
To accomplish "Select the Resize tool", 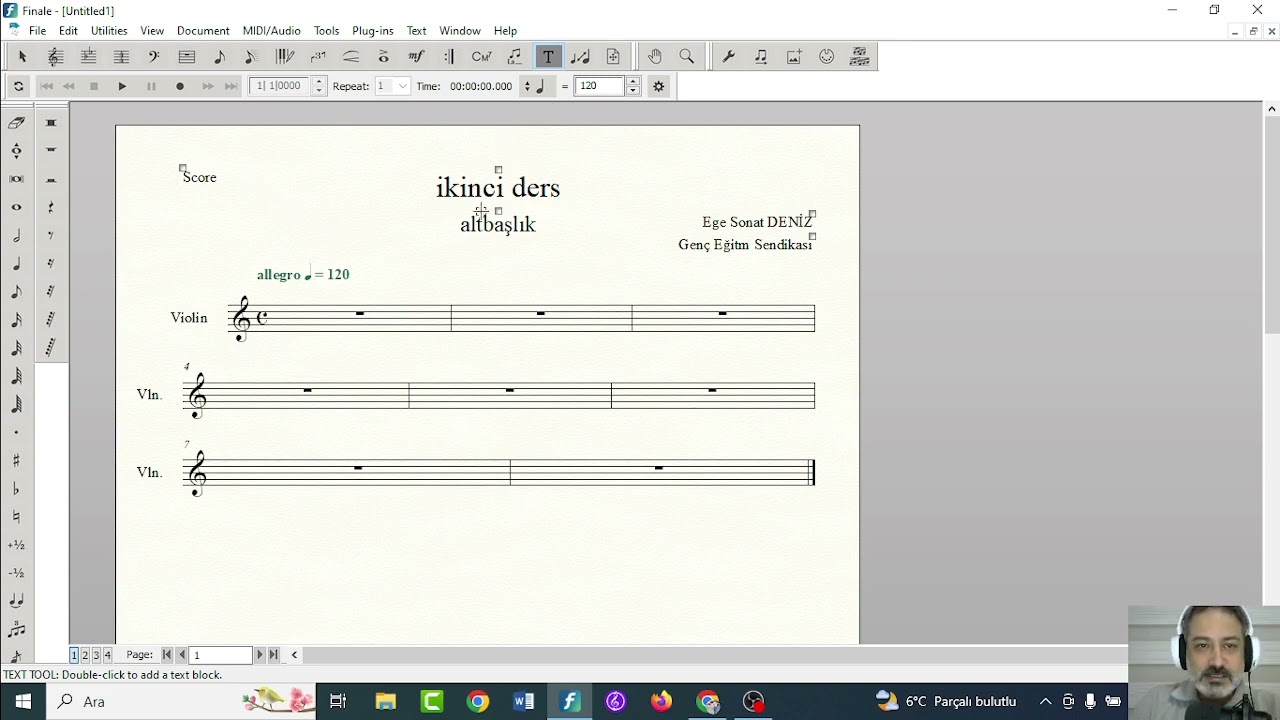I will [581, 57].
